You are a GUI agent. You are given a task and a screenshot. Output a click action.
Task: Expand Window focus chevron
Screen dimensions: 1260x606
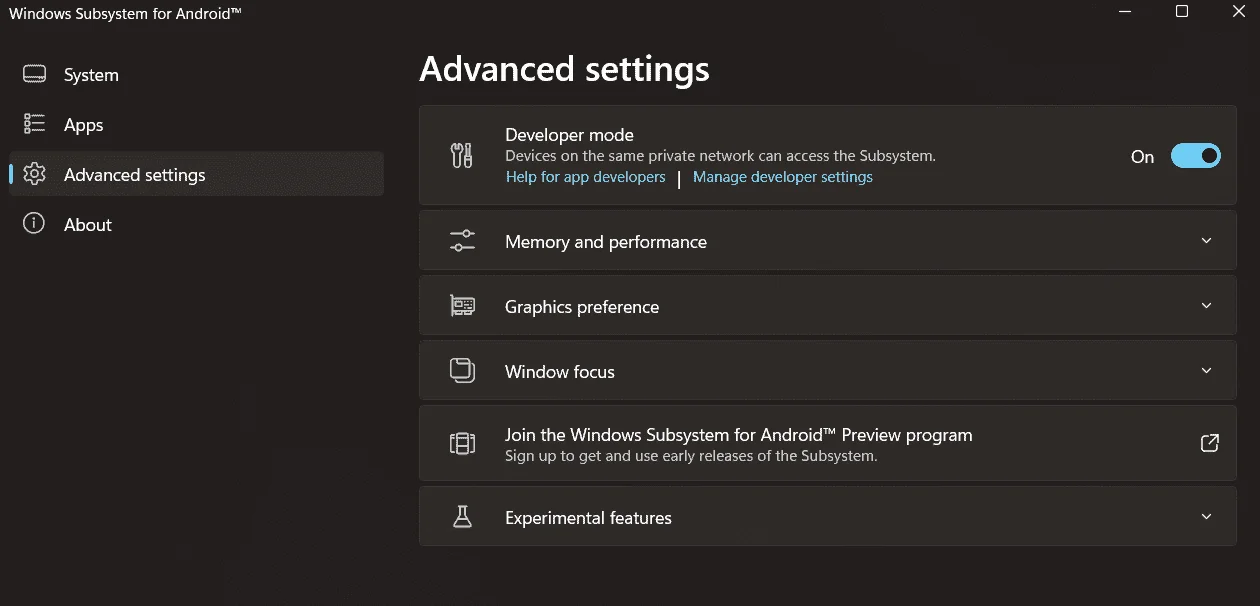(1206, 371)
